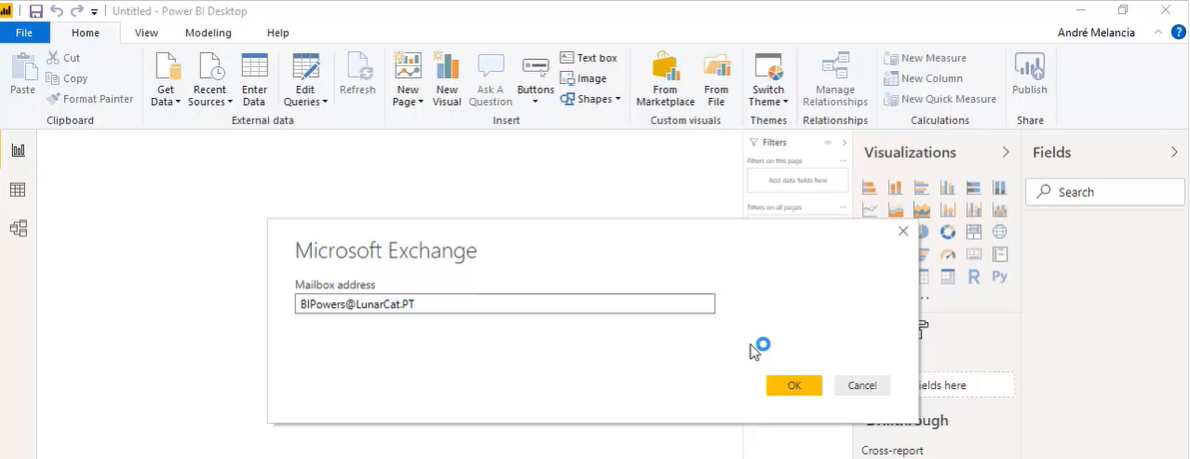Screen dimensions: 1190x459
Task: Select the 100% Stacked bar chart visualization
Action: (x=974, y=187)
